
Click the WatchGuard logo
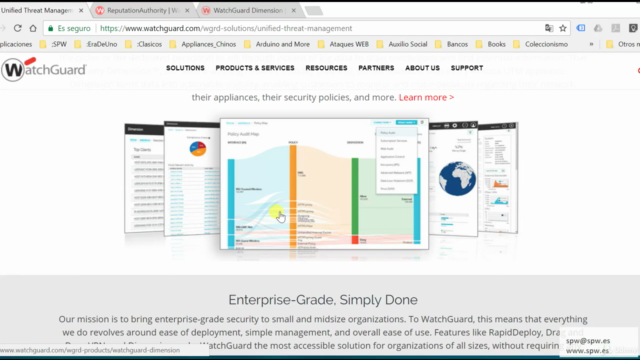[44, 69]
